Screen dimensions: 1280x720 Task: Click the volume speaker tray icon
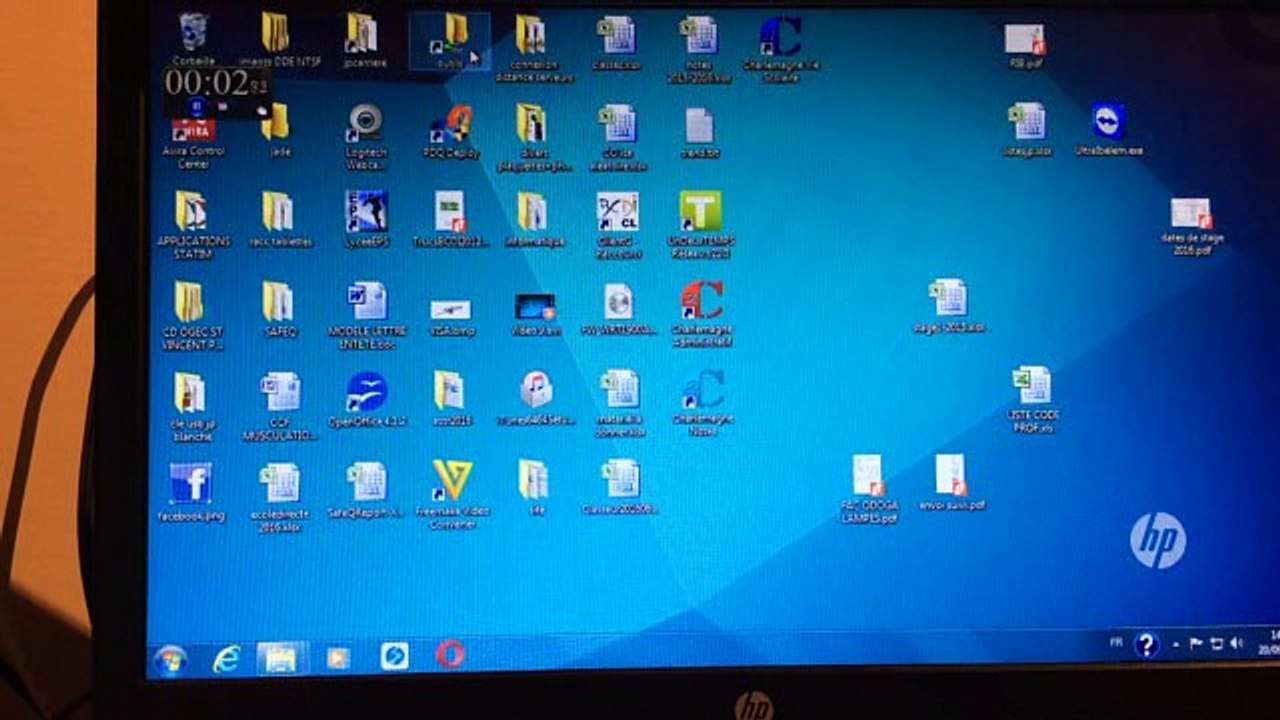pyautogui.click(x=1236, y=642)
